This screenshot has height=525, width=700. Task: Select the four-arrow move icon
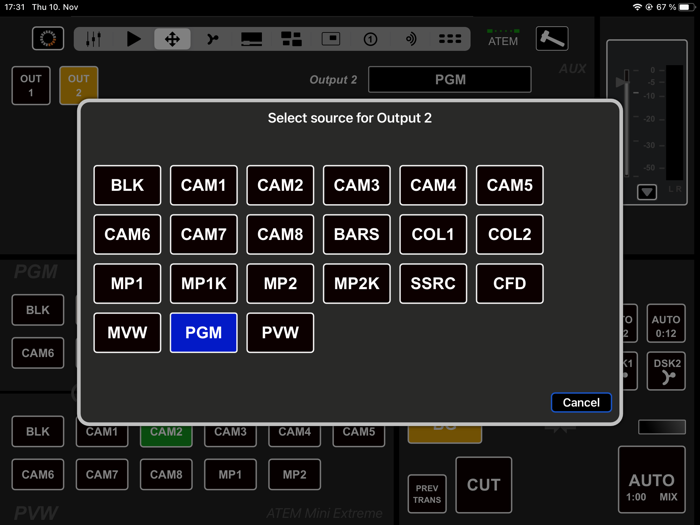pos(172,39)
